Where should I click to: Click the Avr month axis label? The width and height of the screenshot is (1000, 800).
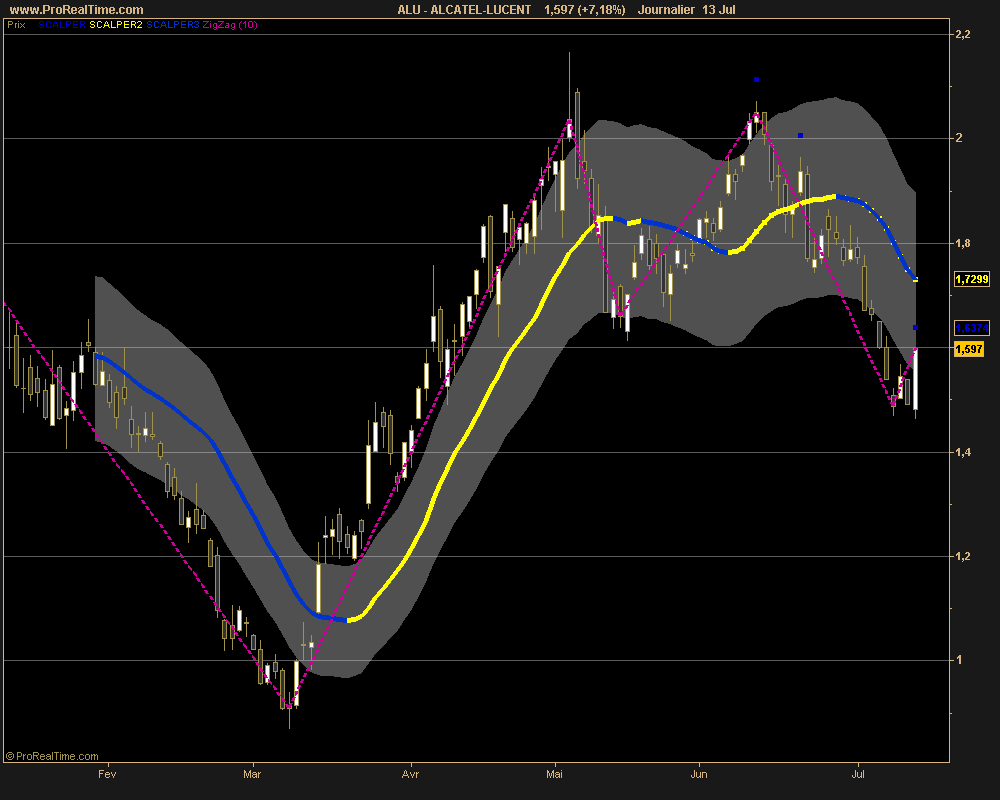(410, 774)
